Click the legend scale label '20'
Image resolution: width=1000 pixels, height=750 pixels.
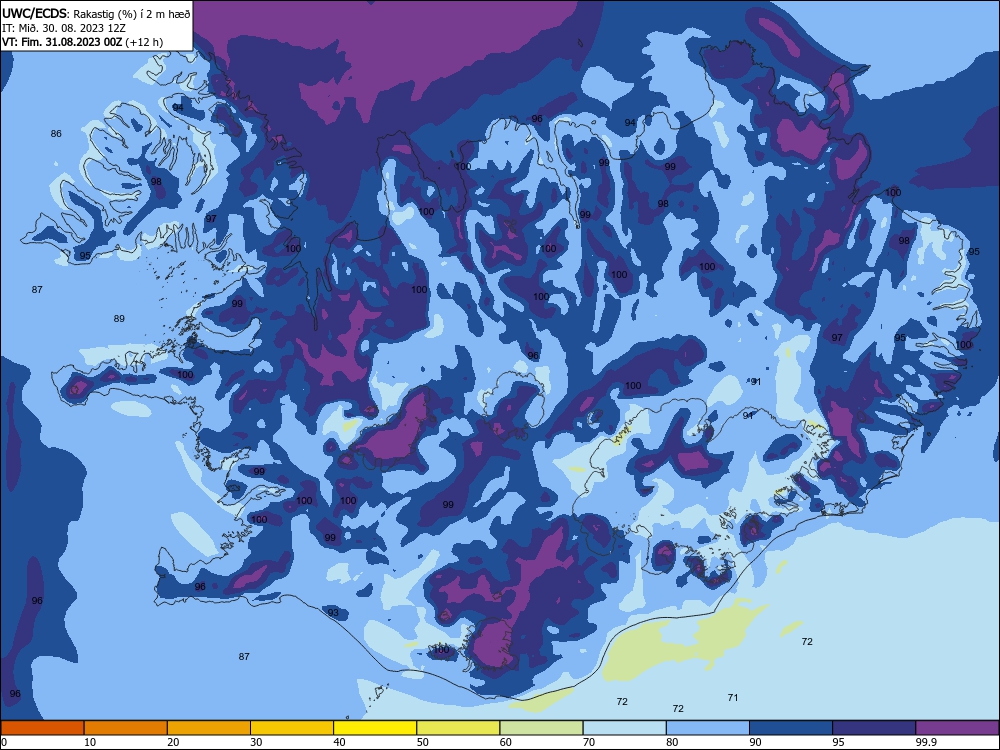point(173,742)
